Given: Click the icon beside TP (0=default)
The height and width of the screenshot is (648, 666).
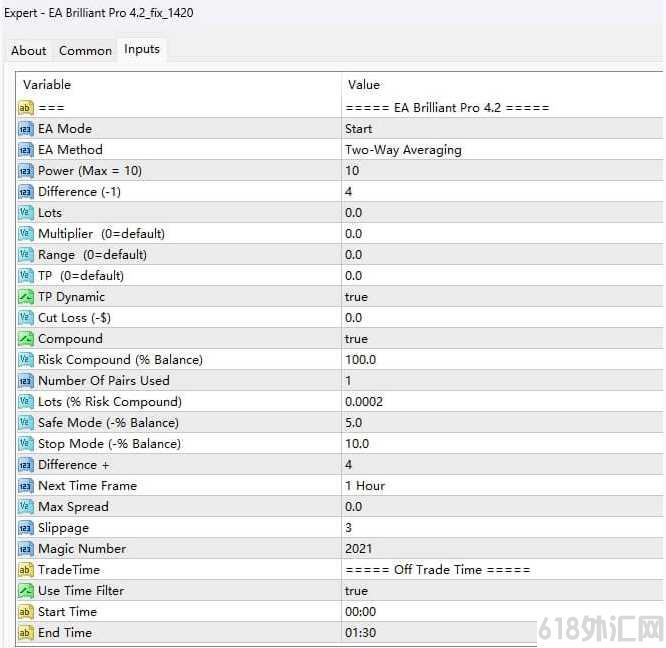Looking at the screenshot, I should (x=25, y=276).
